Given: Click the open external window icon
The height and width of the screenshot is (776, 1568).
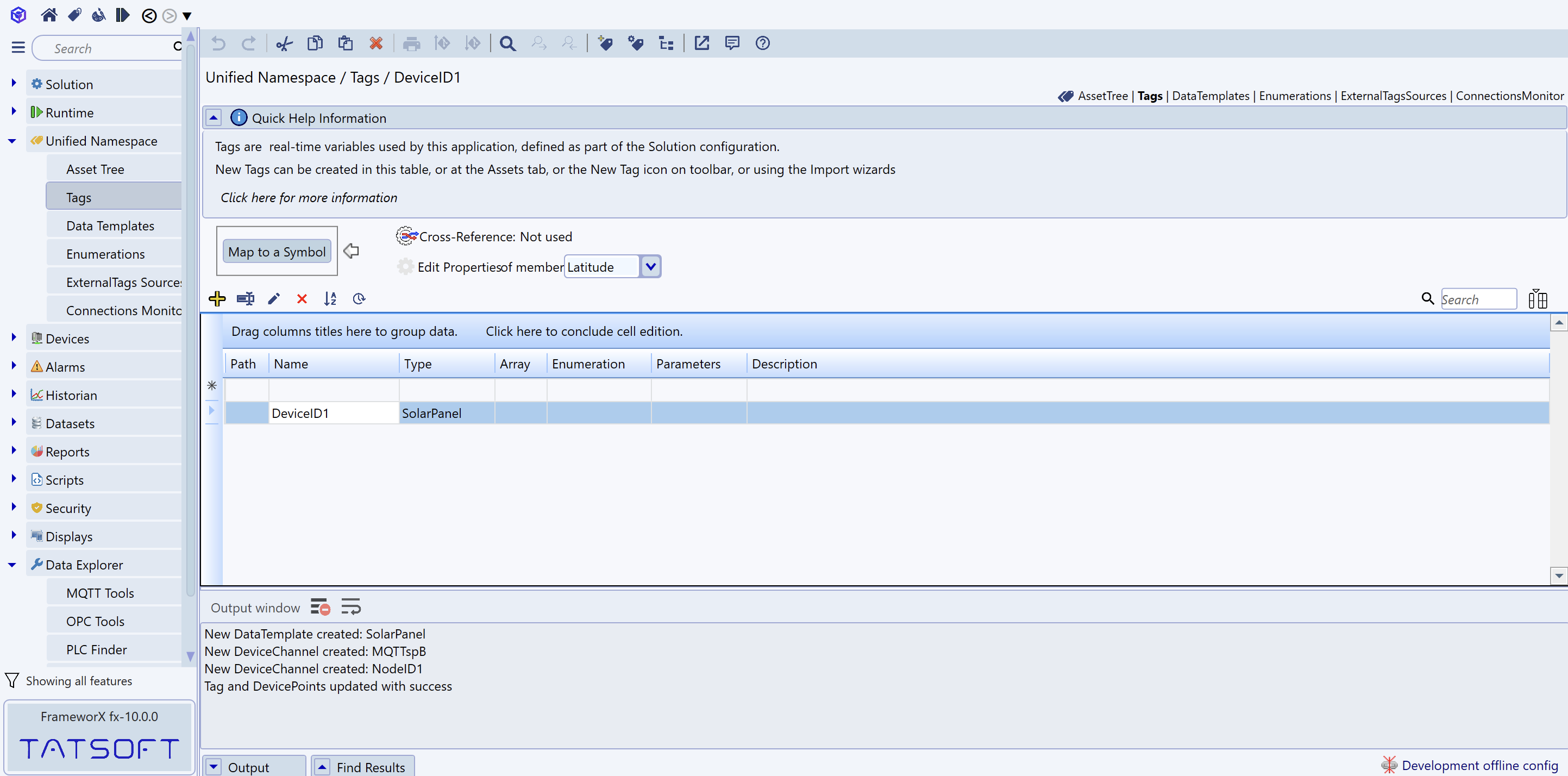Looking at the screenshot, I should tap(702, 43).
